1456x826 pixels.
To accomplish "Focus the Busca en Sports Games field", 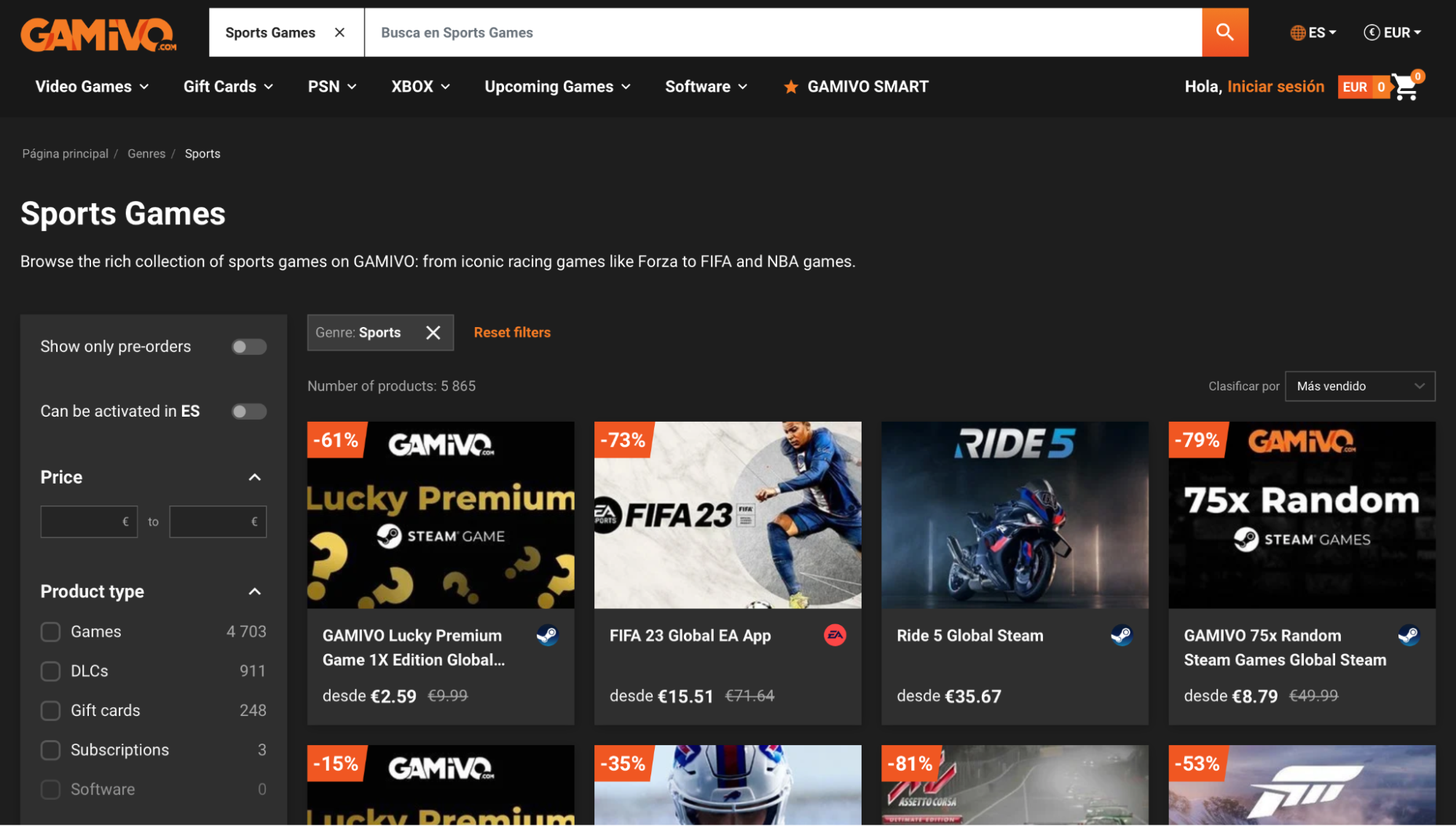I will point(783,32).
